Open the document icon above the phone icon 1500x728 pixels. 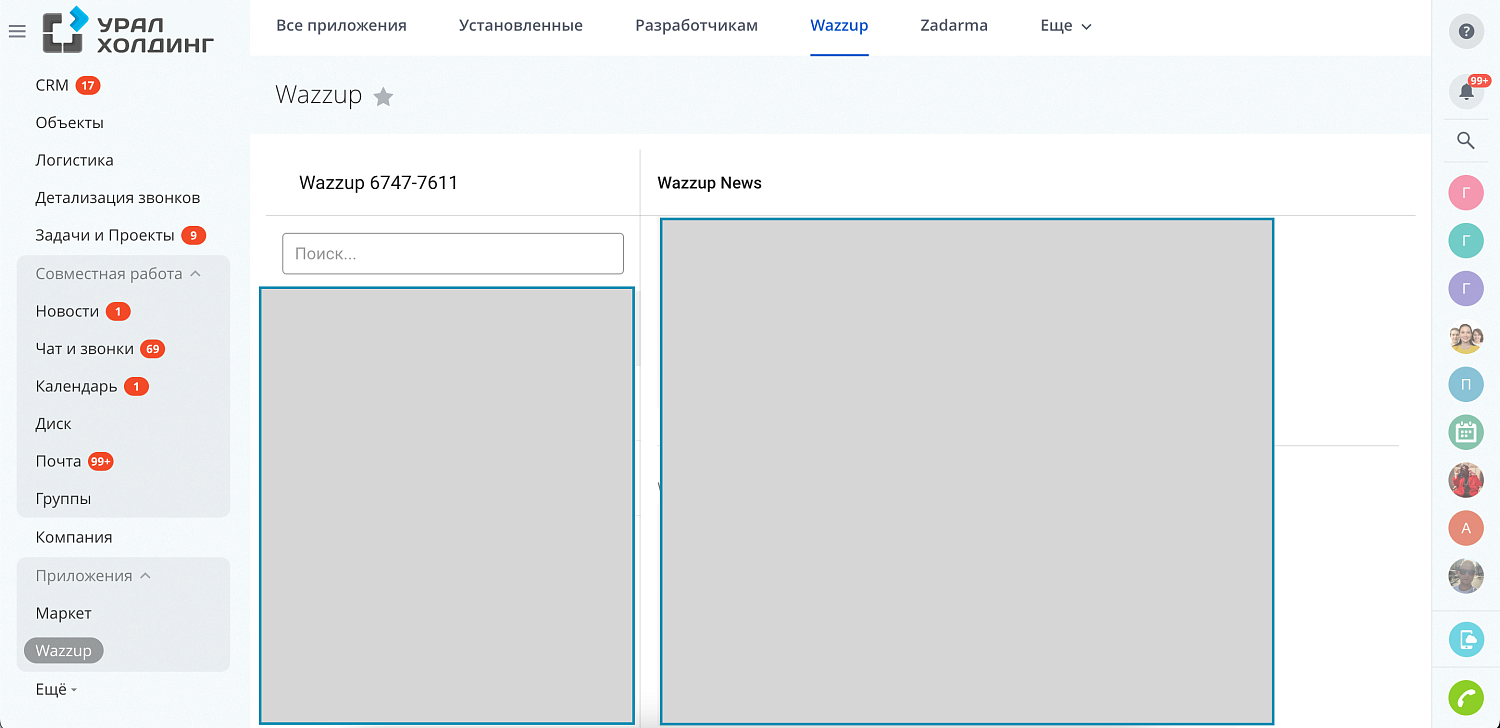(1466, 639)
